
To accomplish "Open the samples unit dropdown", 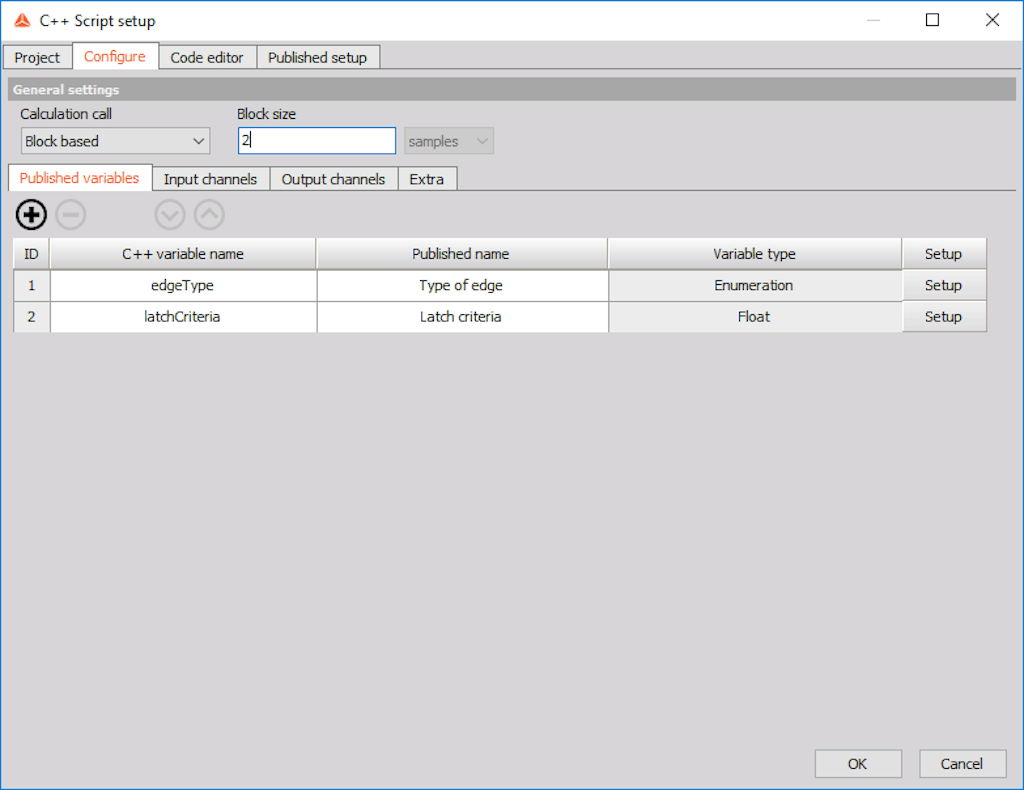I will pos(449,141).
